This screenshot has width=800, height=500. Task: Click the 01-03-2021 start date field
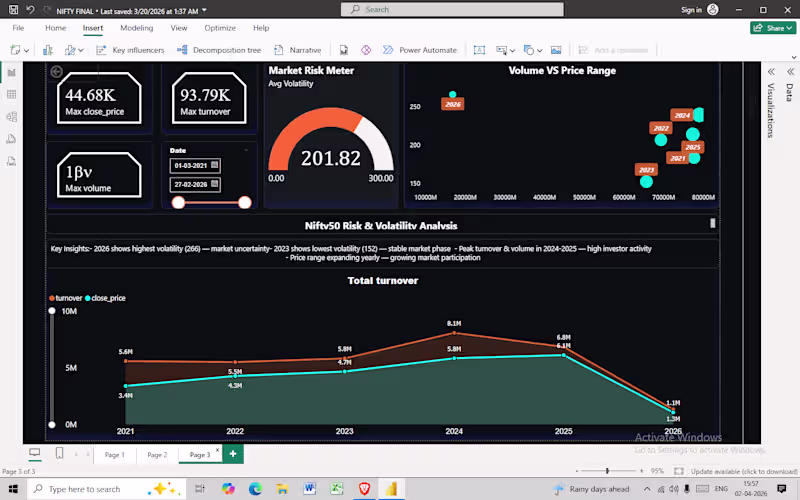(x=195, y=165)
